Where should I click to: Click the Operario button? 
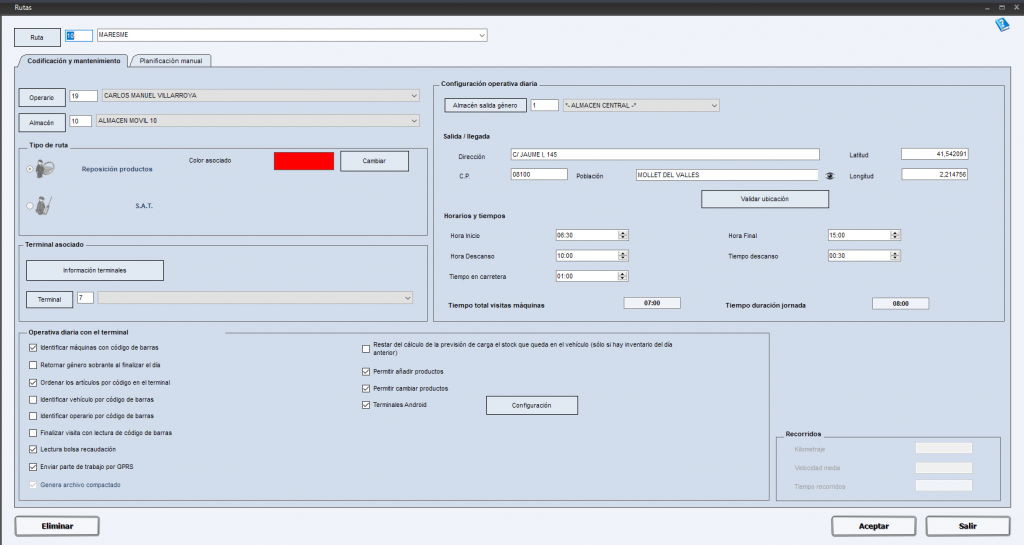click(42, 97)
